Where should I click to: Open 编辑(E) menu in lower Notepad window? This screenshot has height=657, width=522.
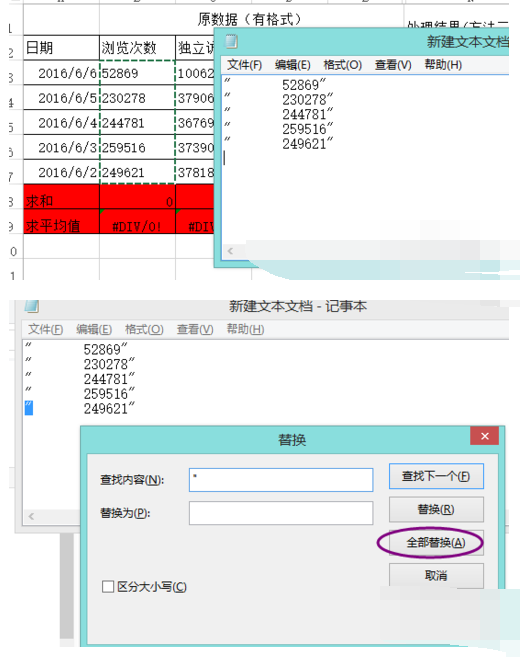(x=94, y=329)
